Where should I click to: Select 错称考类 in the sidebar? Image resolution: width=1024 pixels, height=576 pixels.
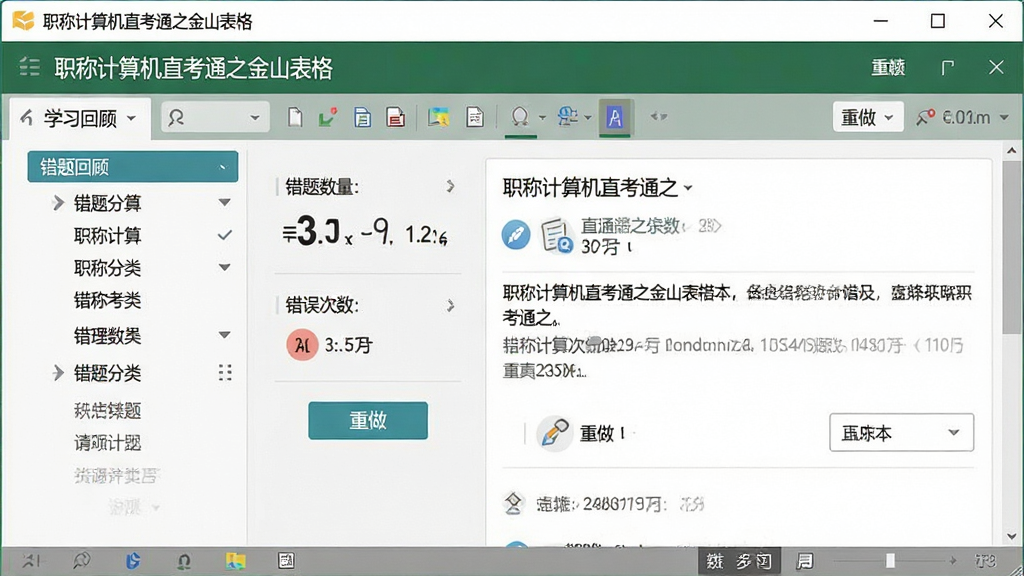coord(107,300)
